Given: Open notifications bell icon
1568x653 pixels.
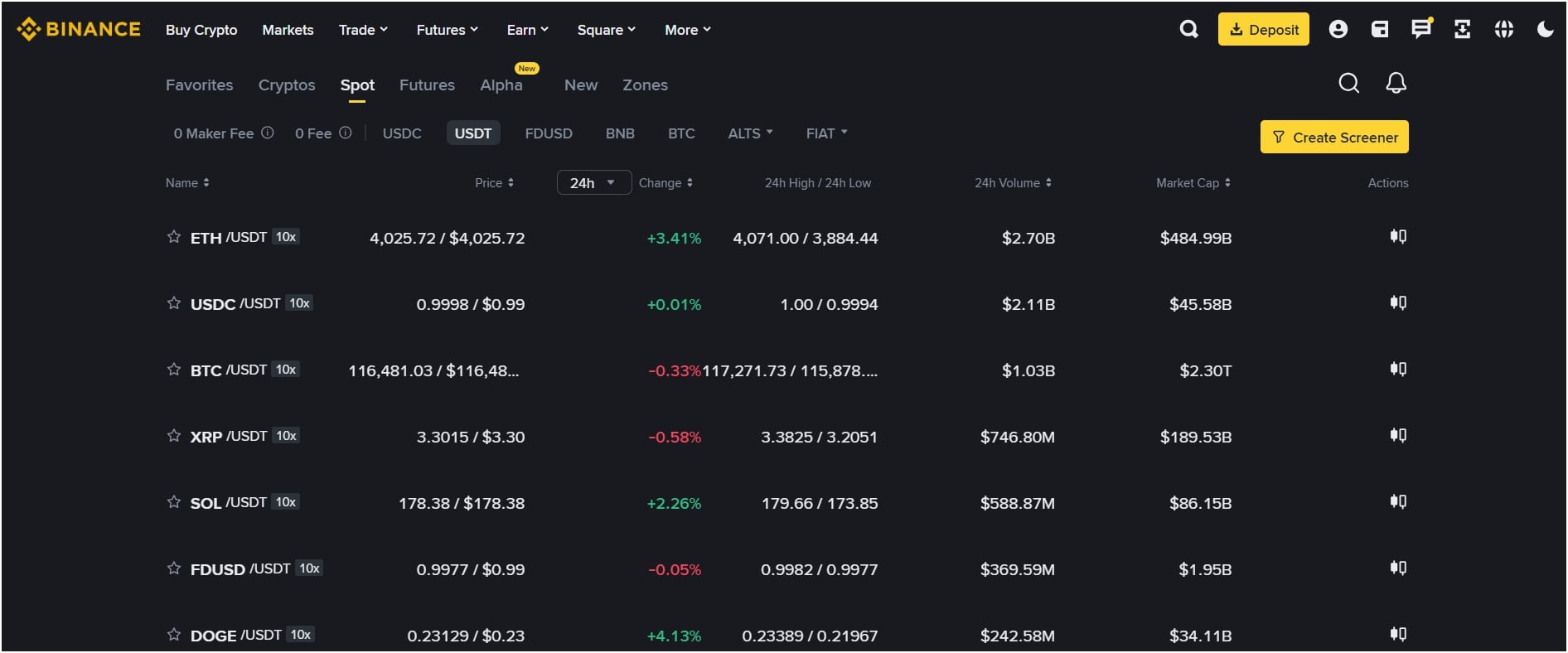Looking at the screenshot, I should tap(1396, 83).
